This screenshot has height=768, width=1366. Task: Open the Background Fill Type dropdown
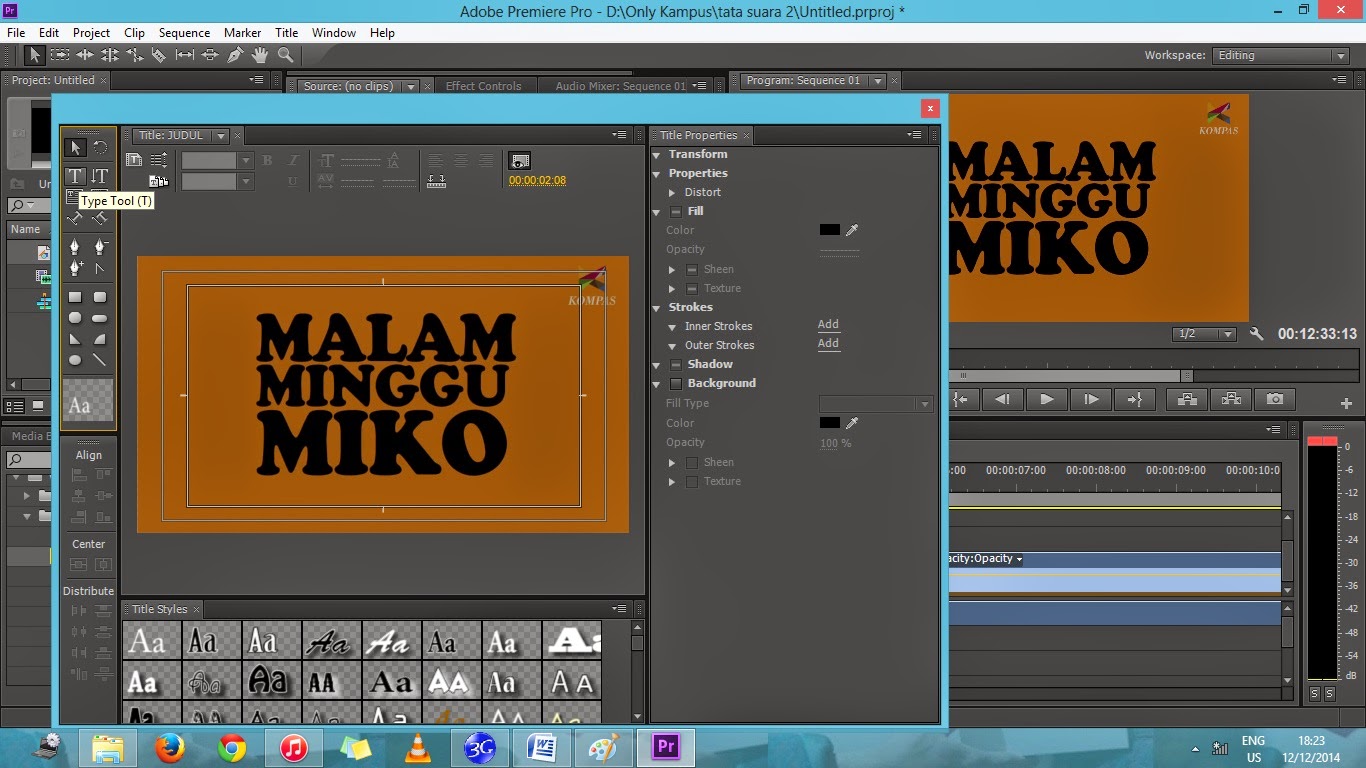pyautogui.click(x=876, y=404)
